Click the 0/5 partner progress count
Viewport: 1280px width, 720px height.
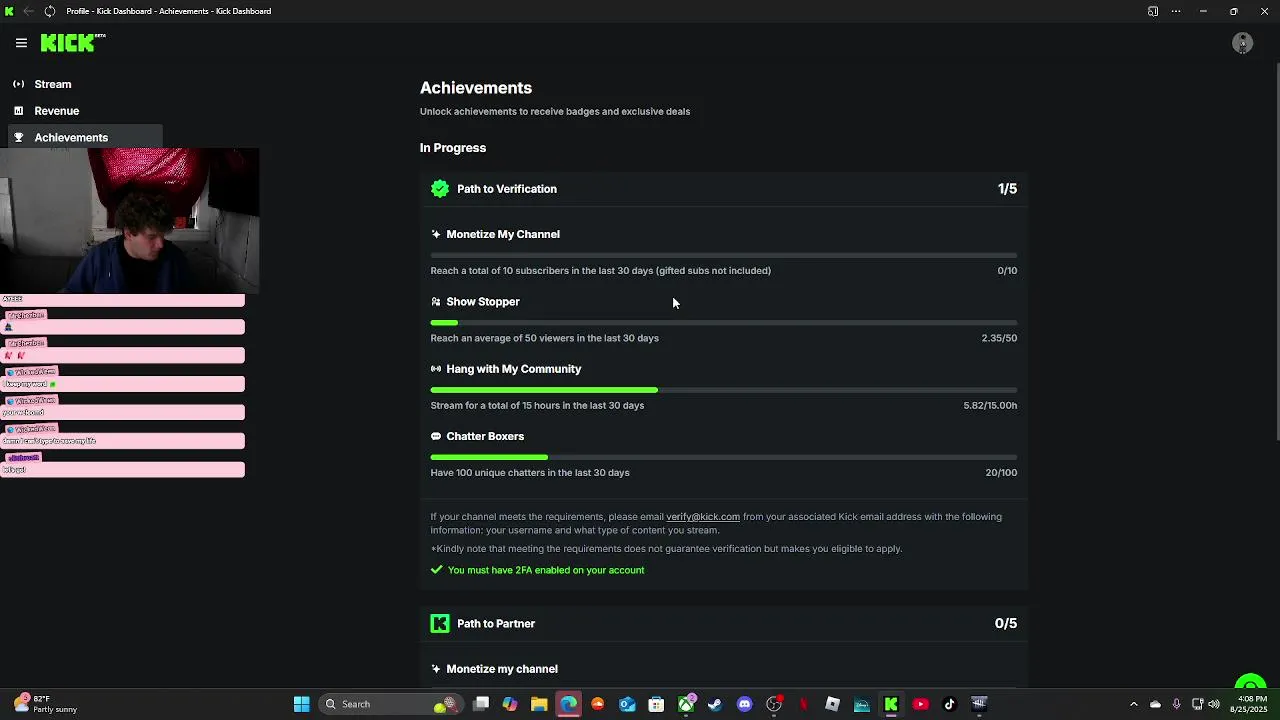tap(1006, 624)
